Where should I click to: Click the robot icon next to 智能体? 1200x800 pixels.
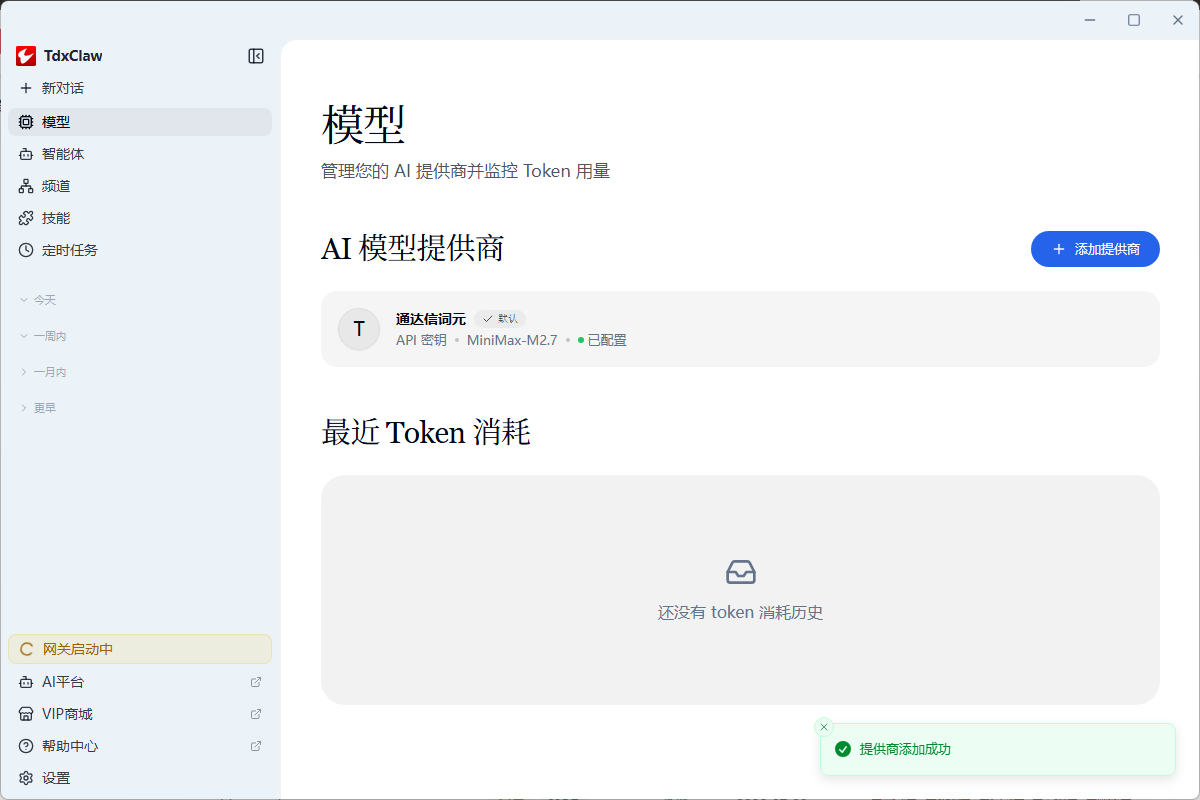[26, 154]
